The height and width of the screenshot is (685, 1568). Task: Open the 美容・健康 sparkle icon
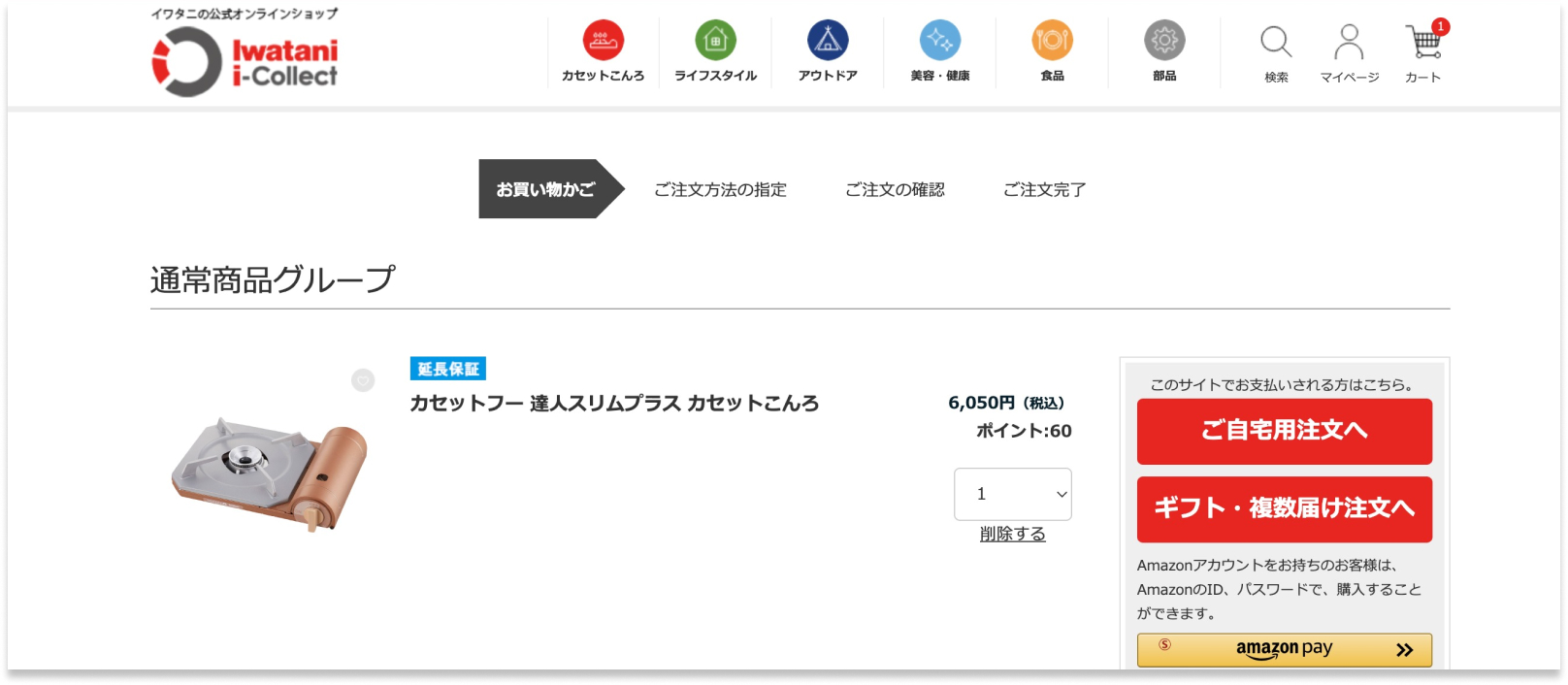940,41
